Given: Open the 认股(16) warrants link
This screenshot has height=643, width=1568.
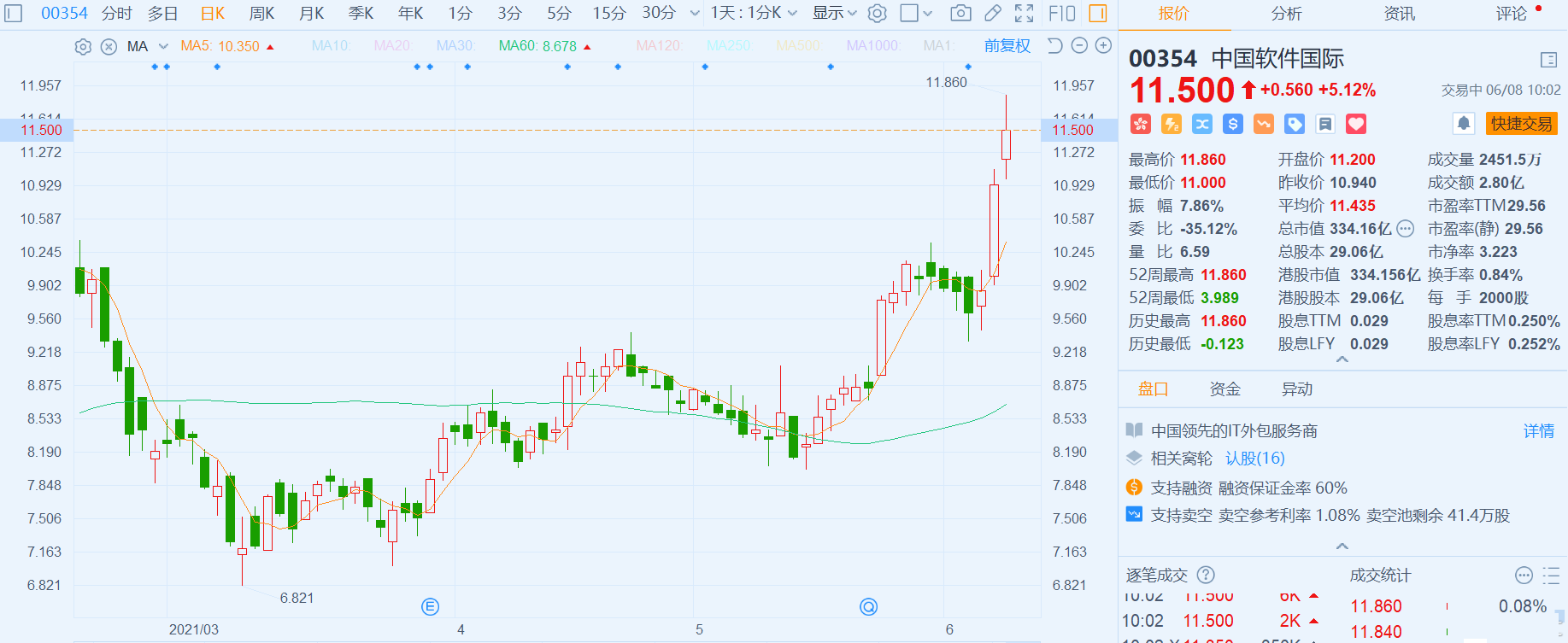Looking at the screenshot, I should (x=1255, y=459).
